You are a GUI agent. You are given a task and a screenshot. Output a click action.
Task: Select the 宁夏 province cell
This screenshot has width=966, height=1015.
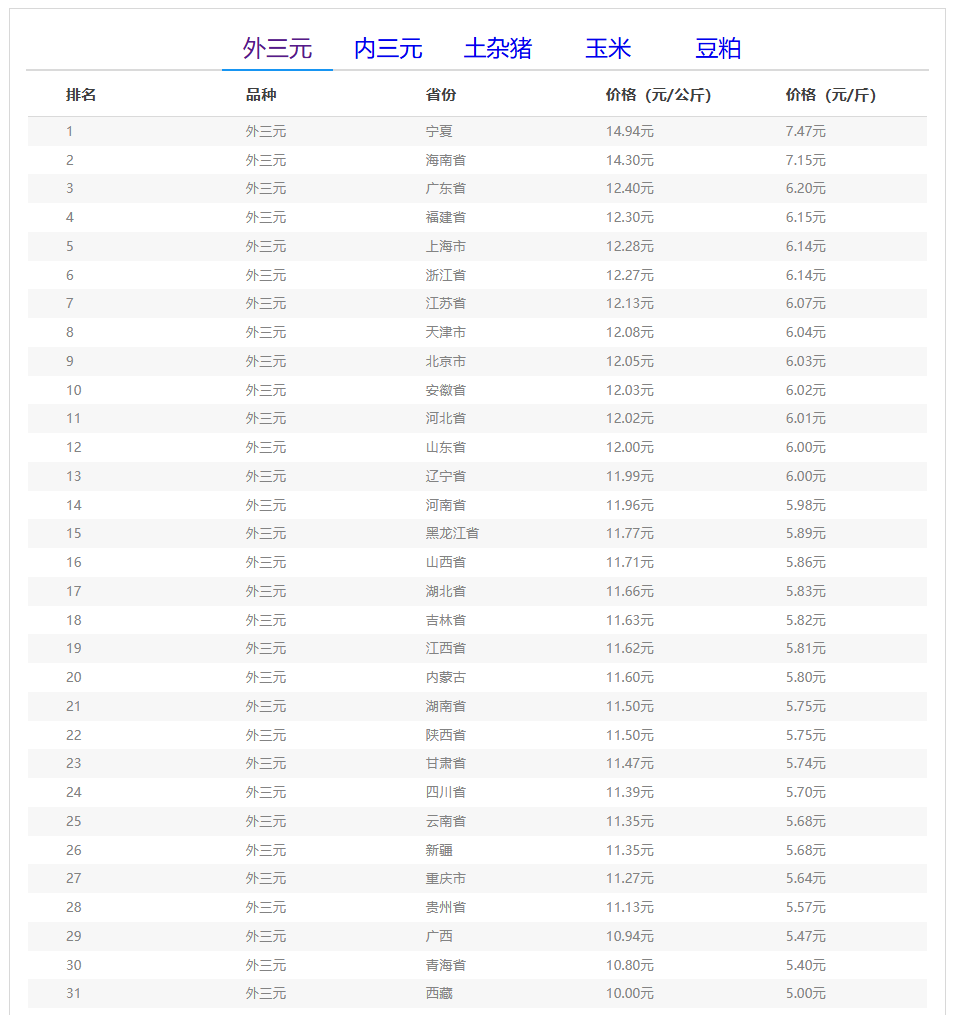439,131
